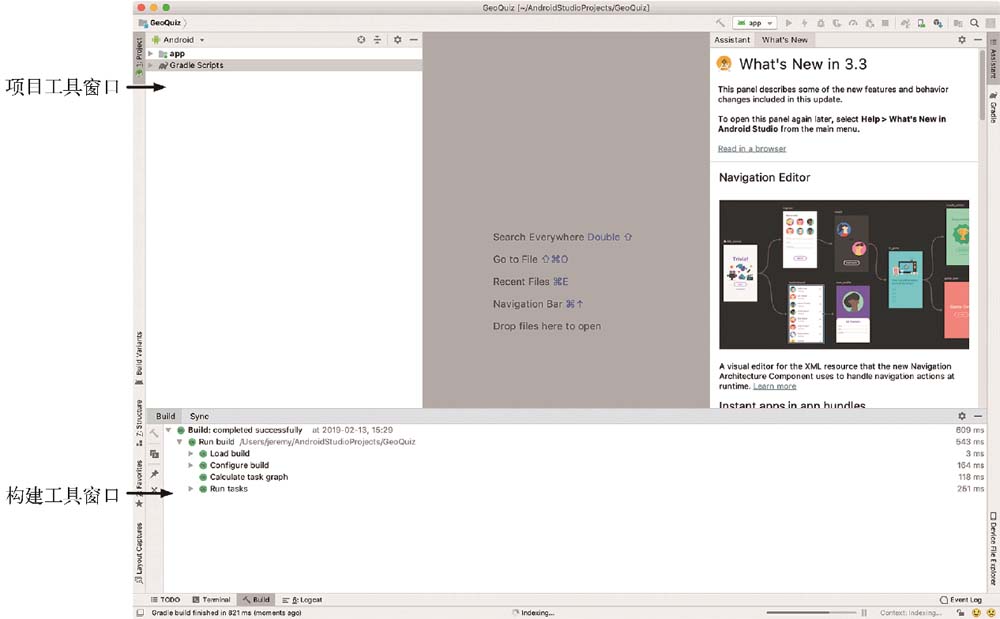
Task: Click the Assistant panel vertical scrollbar
Action: (x=983, y=84)
